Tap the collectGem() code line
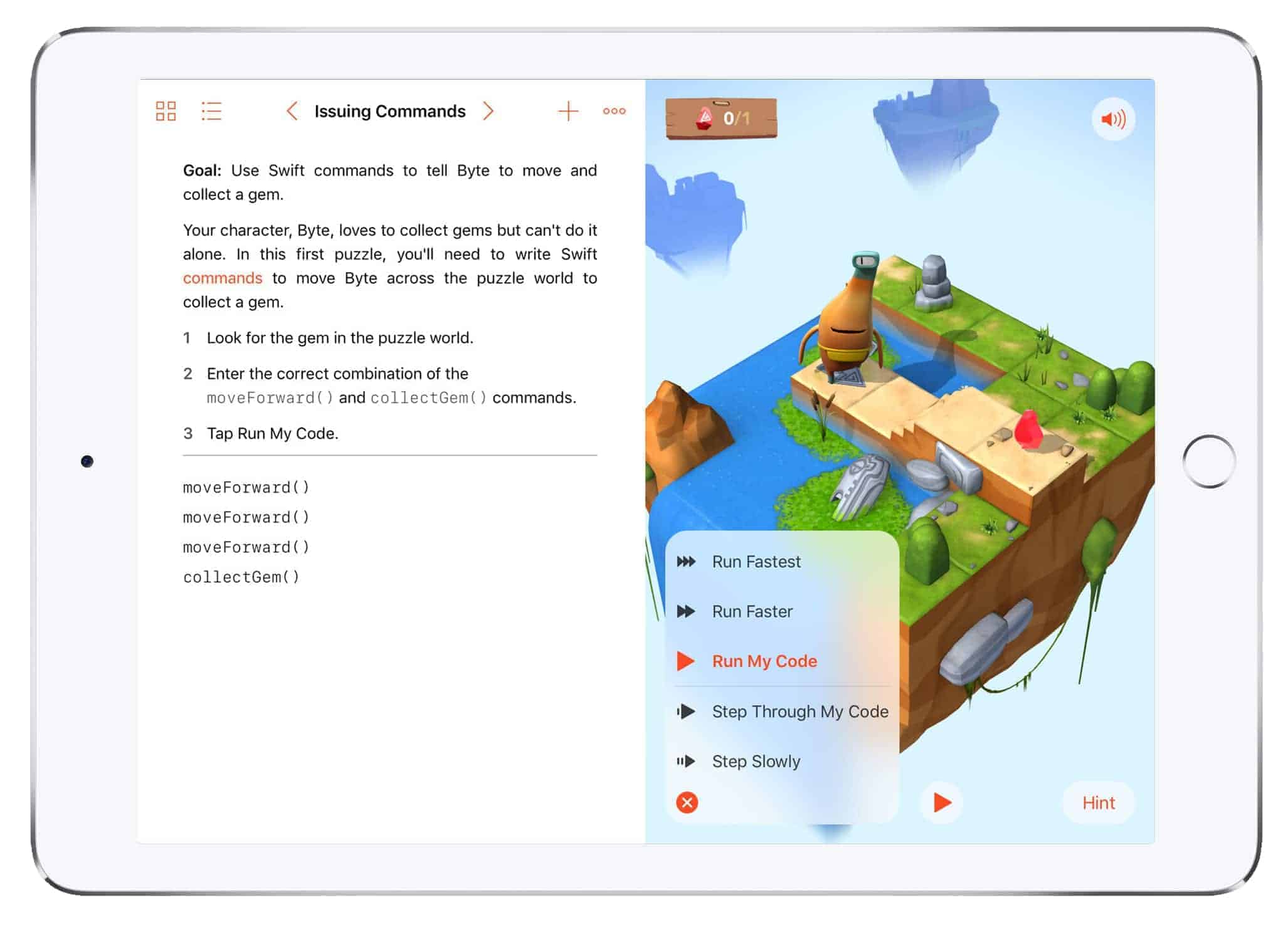Image resolution: width=1288 pixels, height=944 pixels. [x=241, y=577]
